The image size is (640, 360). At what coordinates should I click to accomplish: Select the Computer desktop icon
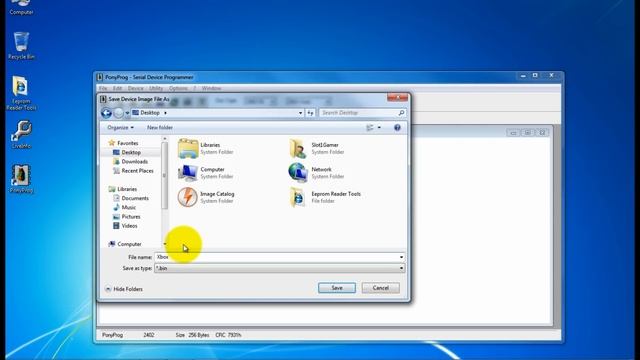(x=21, y=7)
